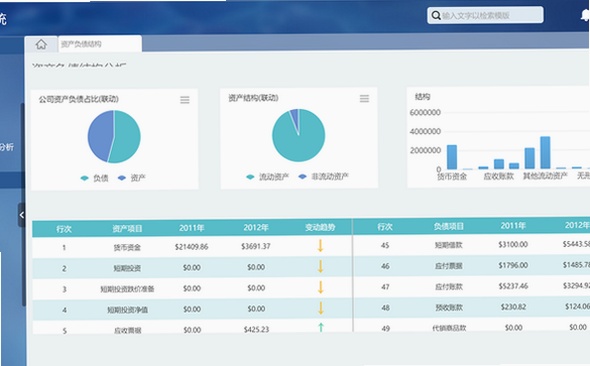Screen dimensions: 590x366
Task: Select the 短期投资 cell in row 2
Action: (x=127, y=268)
